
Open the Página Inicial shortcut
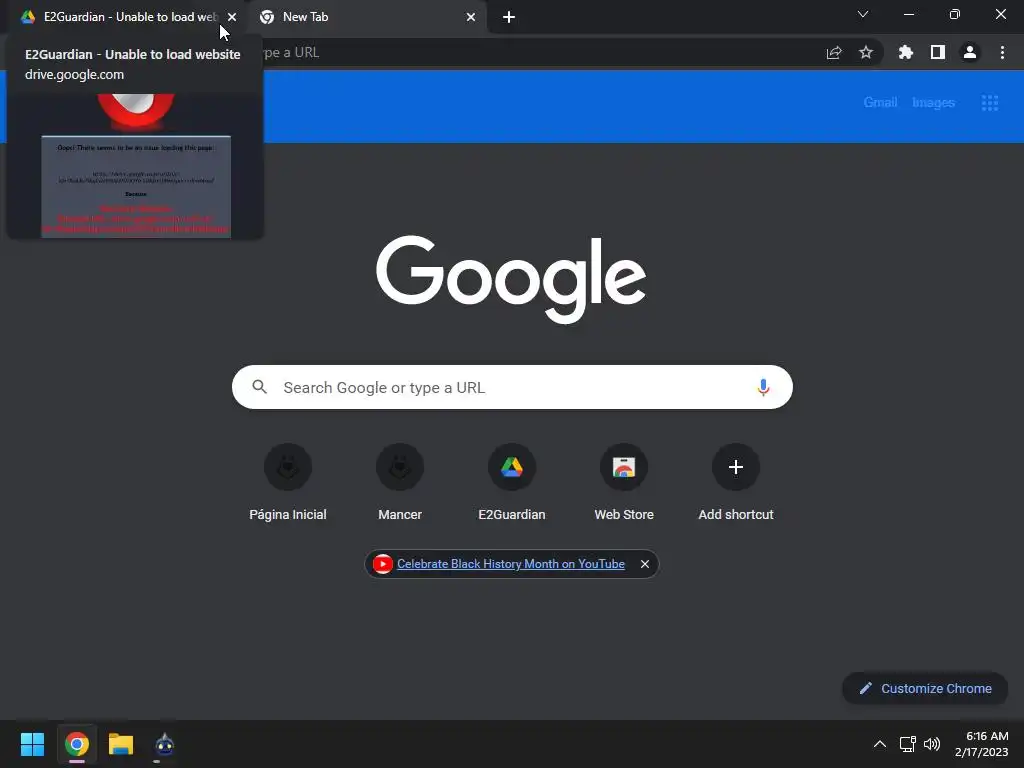point(287,482)
